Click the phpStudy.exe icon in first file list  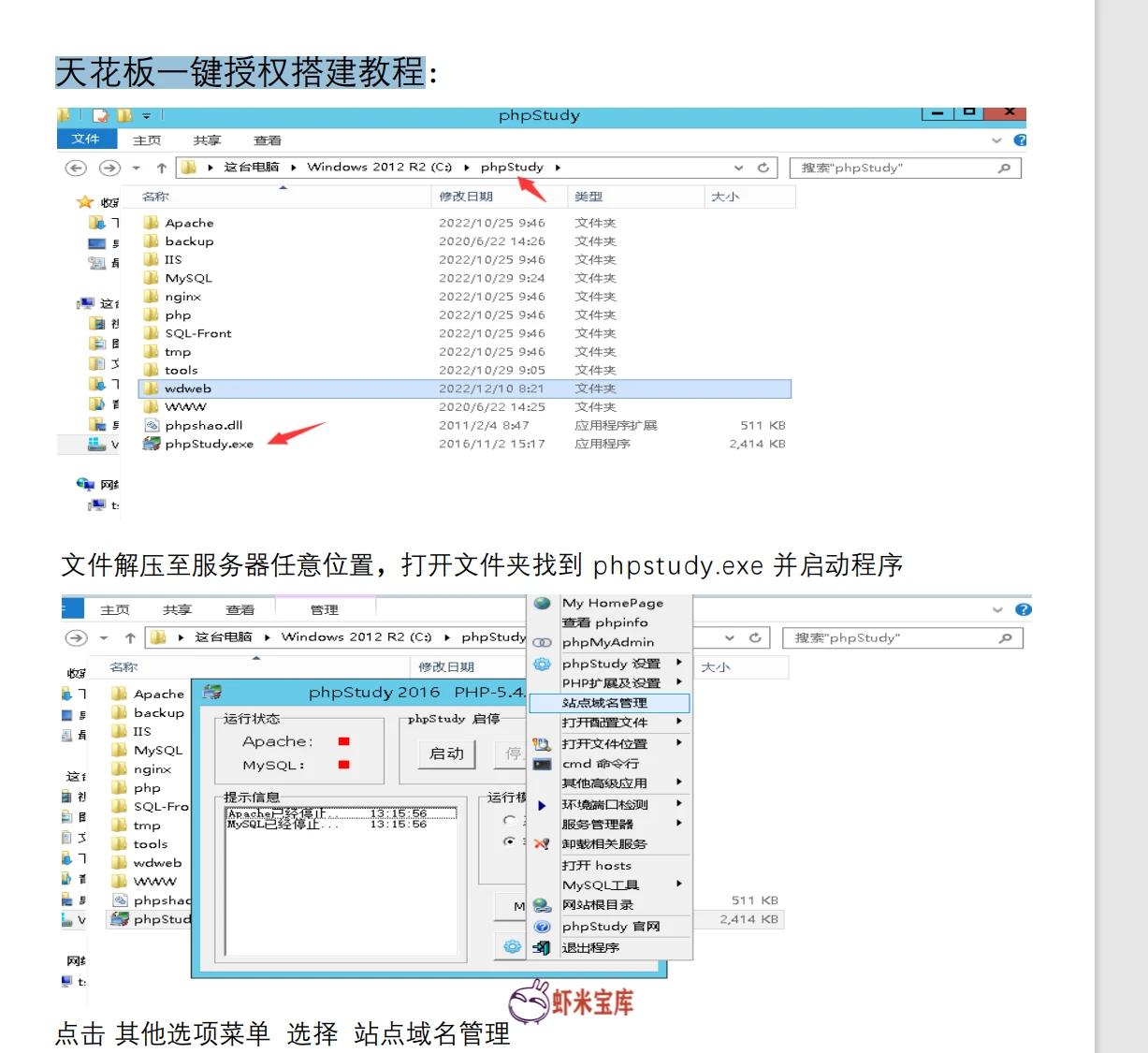(x=151, y=444)
